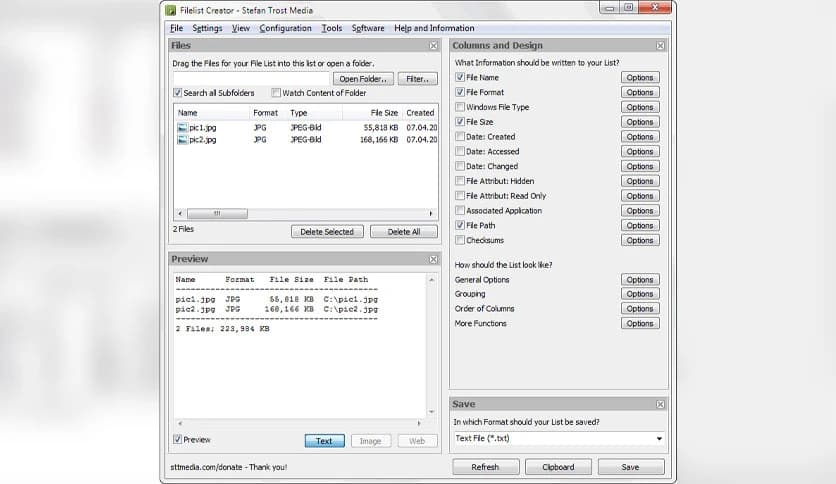836x484 pixels.
Task: Uncheck the File Format column
Action: pyautogui.click(x=460, y=92)
